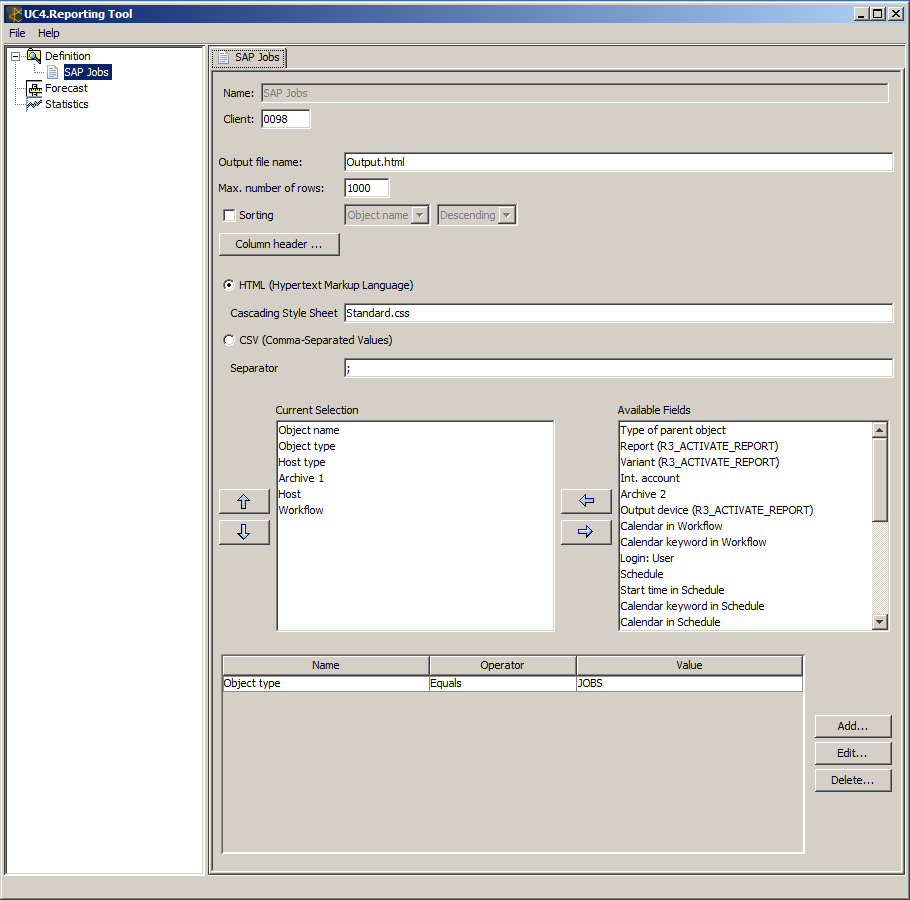
Task: Click the SAP Jobs tab document icon
Action: click(223, 57)
